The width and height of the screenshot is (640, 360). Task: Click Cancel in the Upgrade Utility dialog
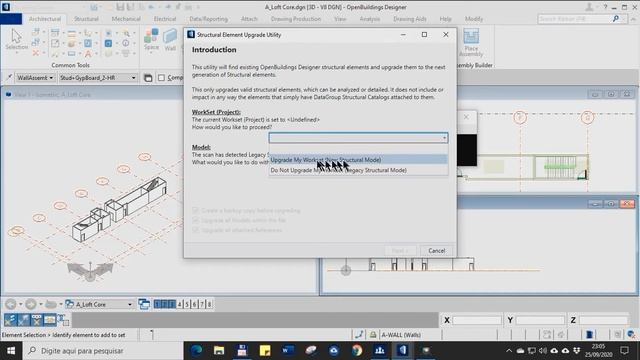coord(436,251)
